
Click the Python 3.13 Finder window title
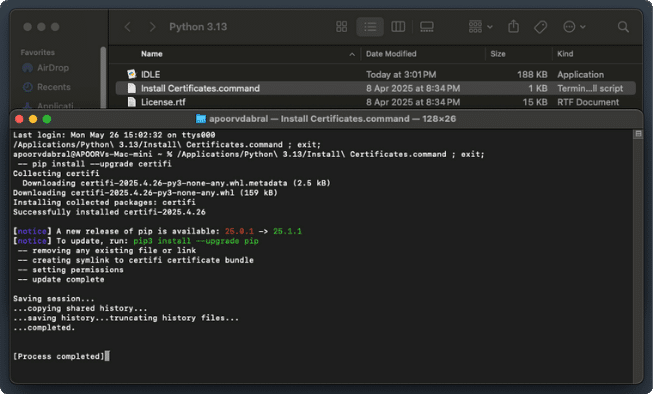point(198,27)
